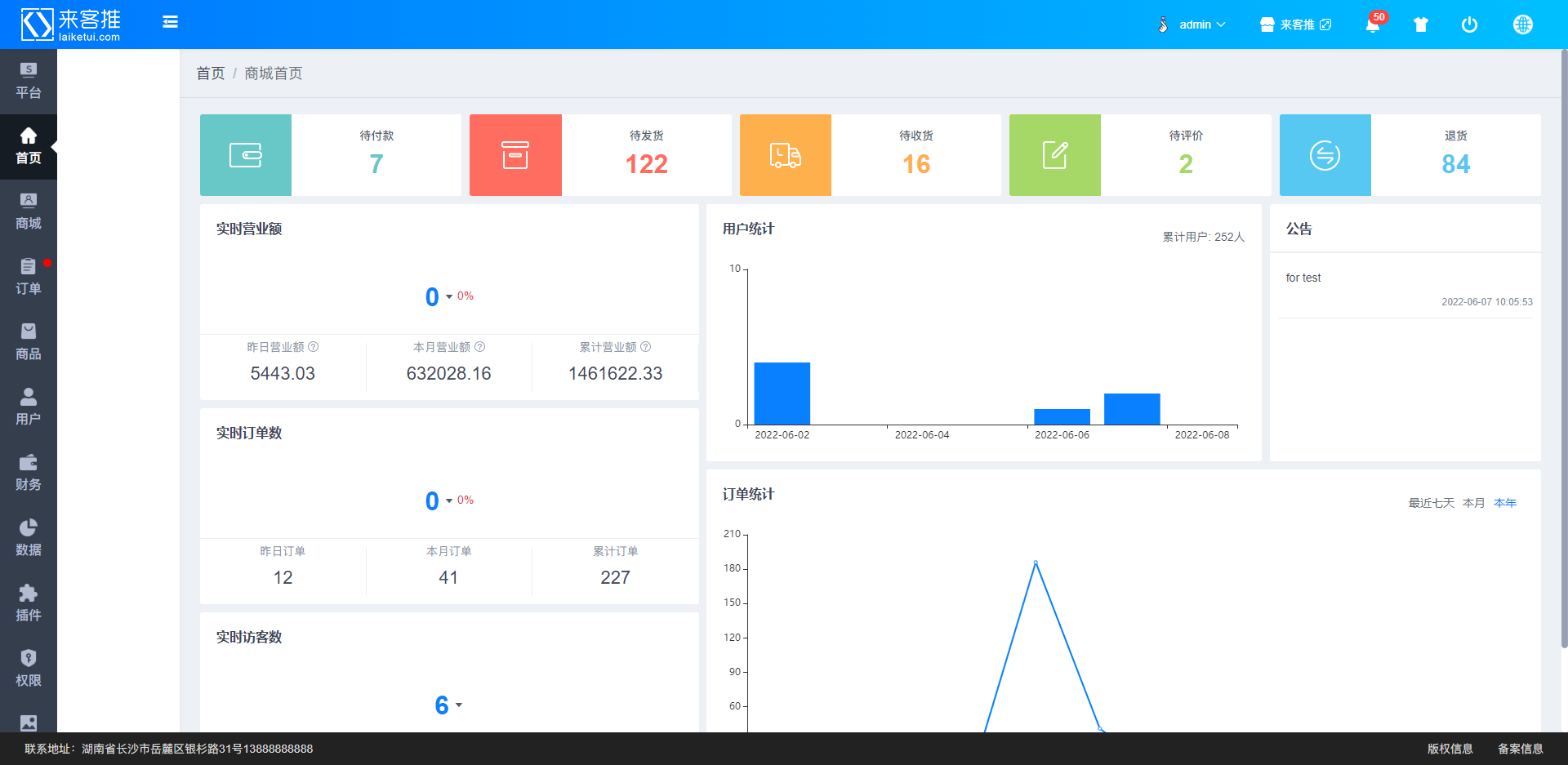Click the 版权信息 footer link

(x=1450, y=749)
